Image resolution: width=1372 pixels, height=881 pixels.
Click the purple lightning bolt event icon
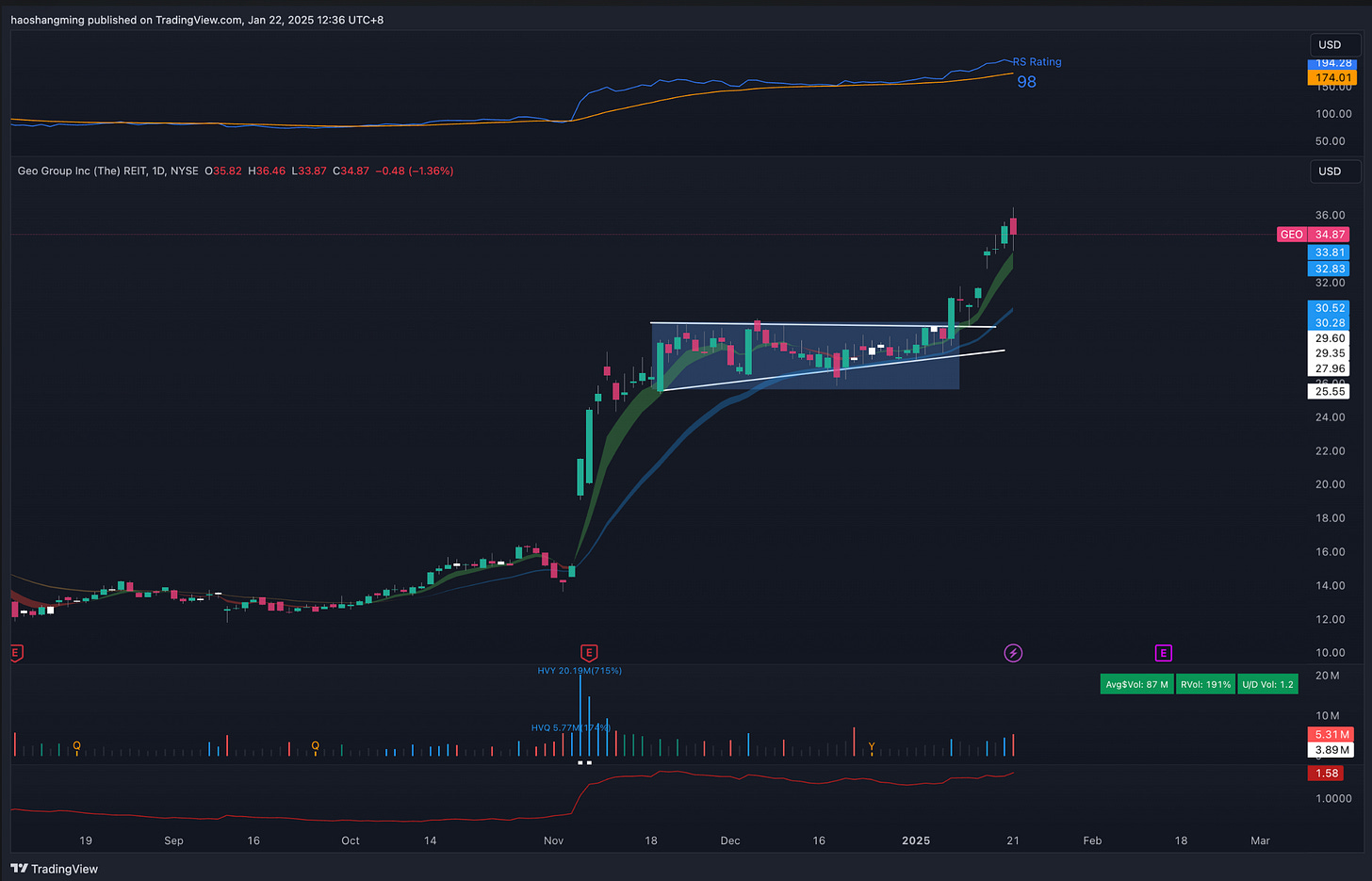1013,653
